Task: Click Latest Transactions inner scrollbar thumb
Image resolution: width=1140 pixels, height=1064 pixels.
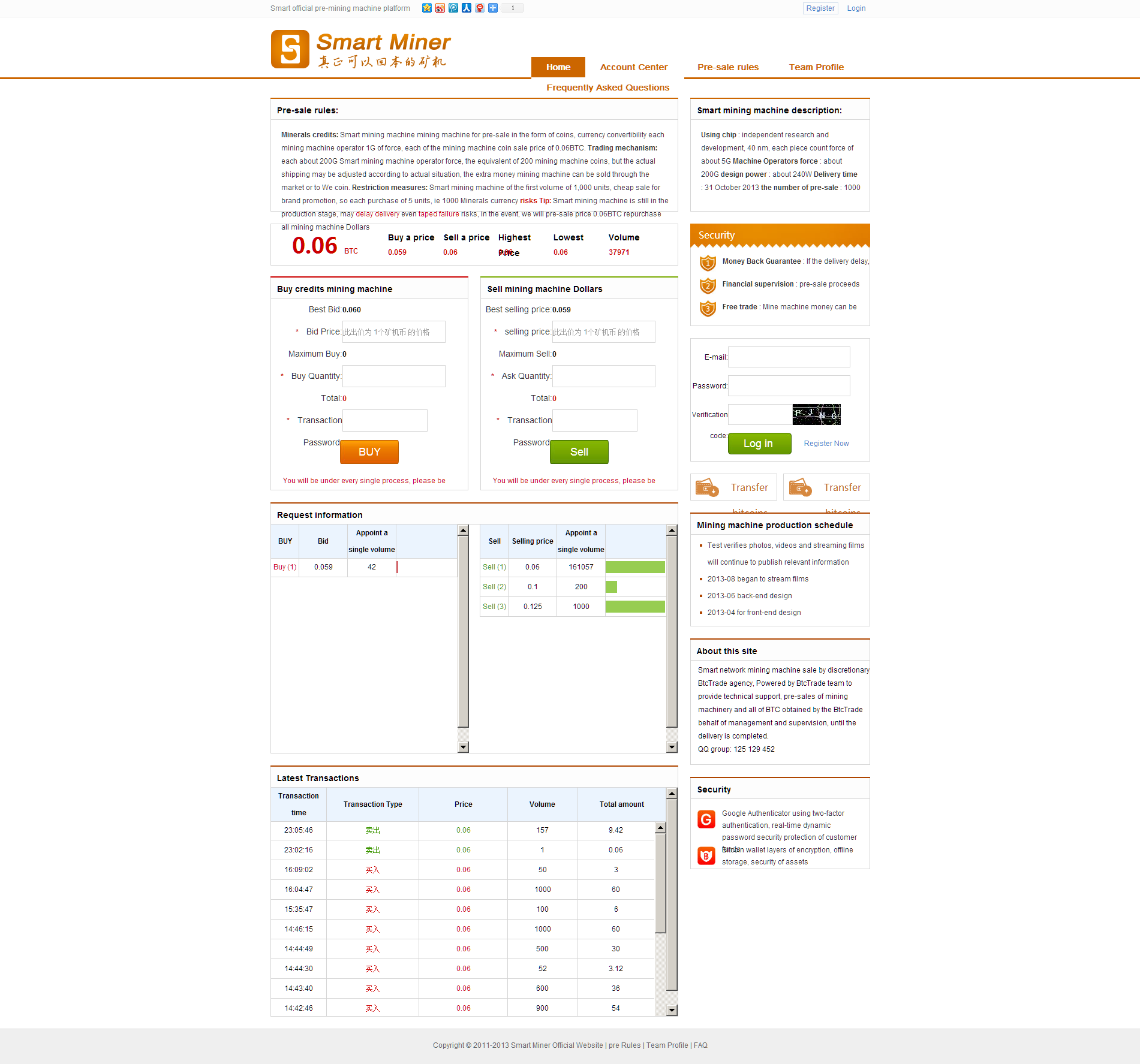Action: 660,883
